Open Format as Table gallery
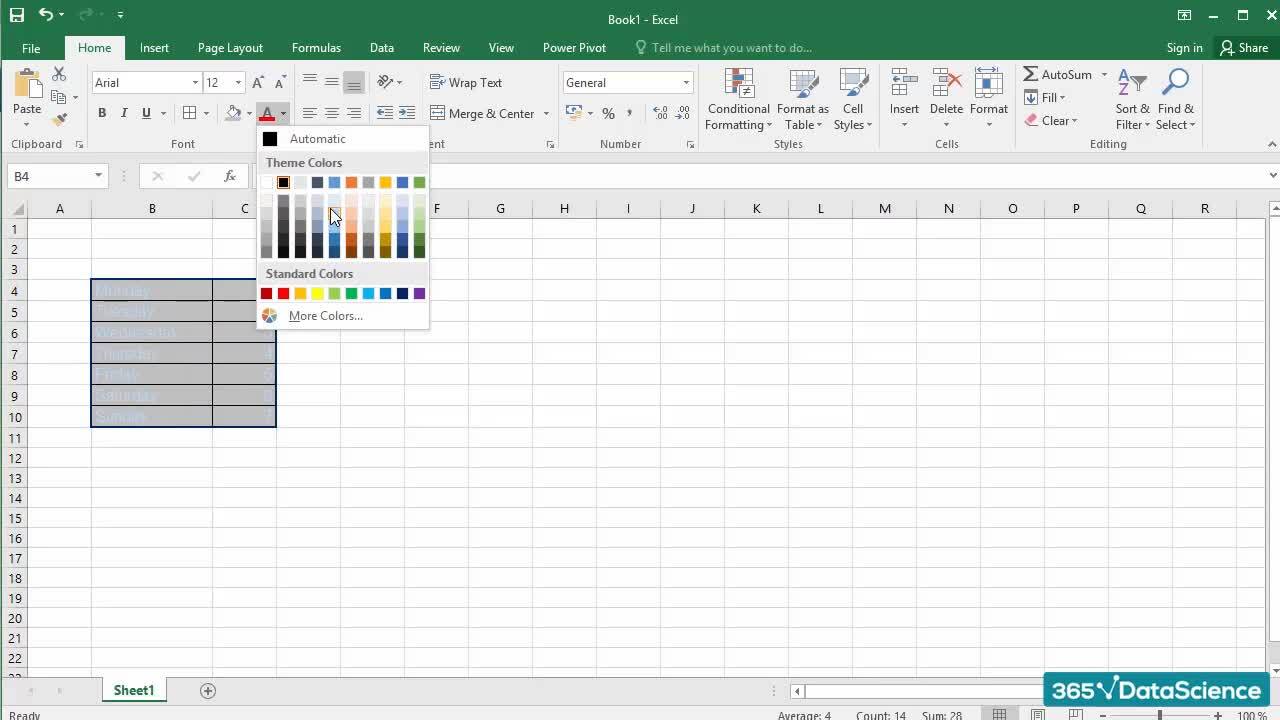Viewport: 1280px width, 720px height. point(803,100)
